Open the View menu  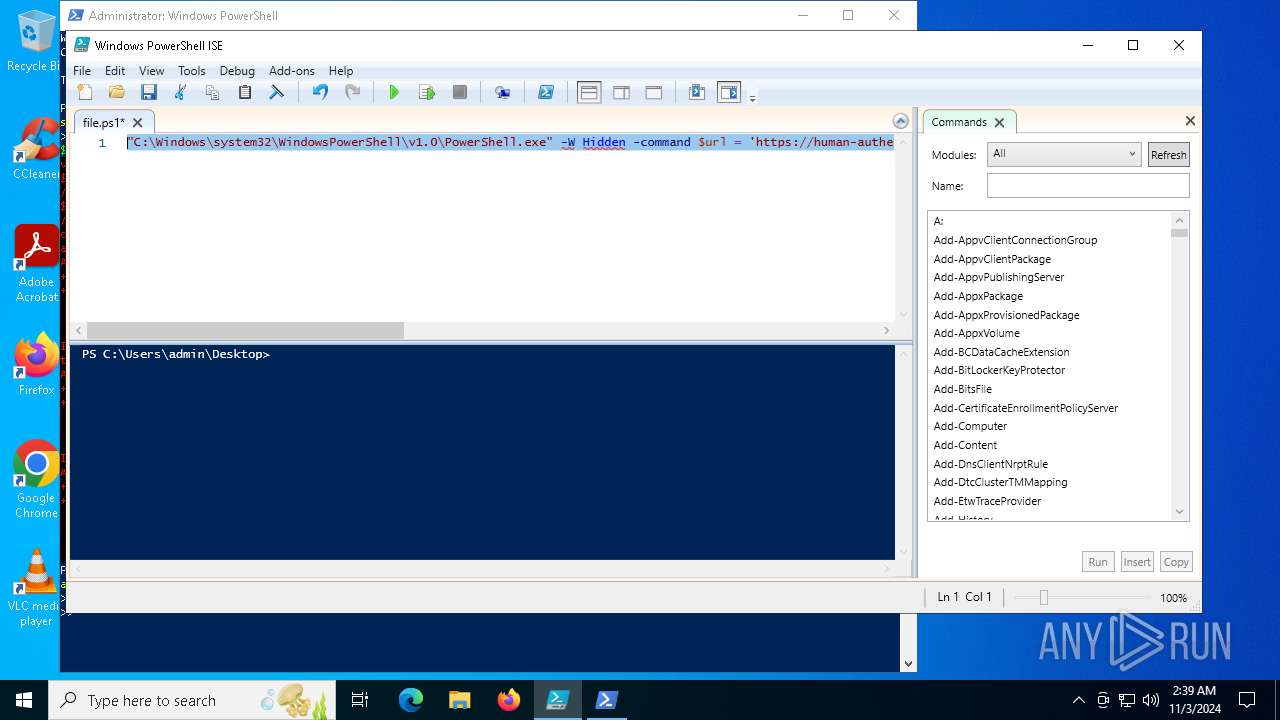151,71
